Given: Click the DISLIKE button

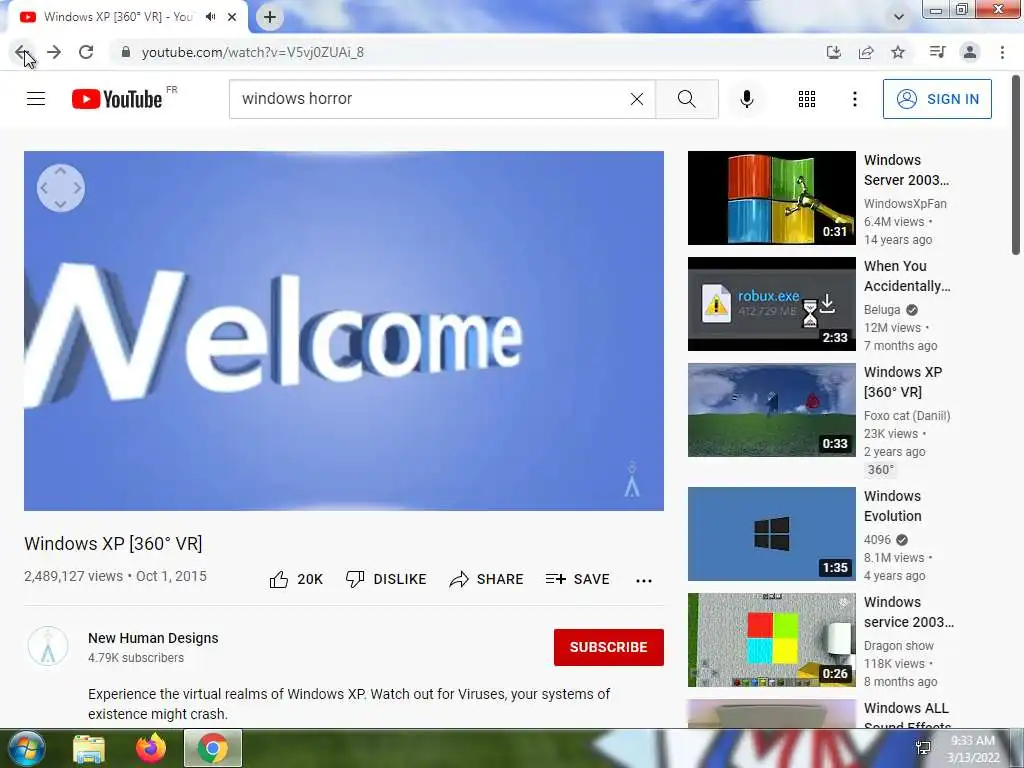Looking at the screenshot, I should tap(386, 579).
